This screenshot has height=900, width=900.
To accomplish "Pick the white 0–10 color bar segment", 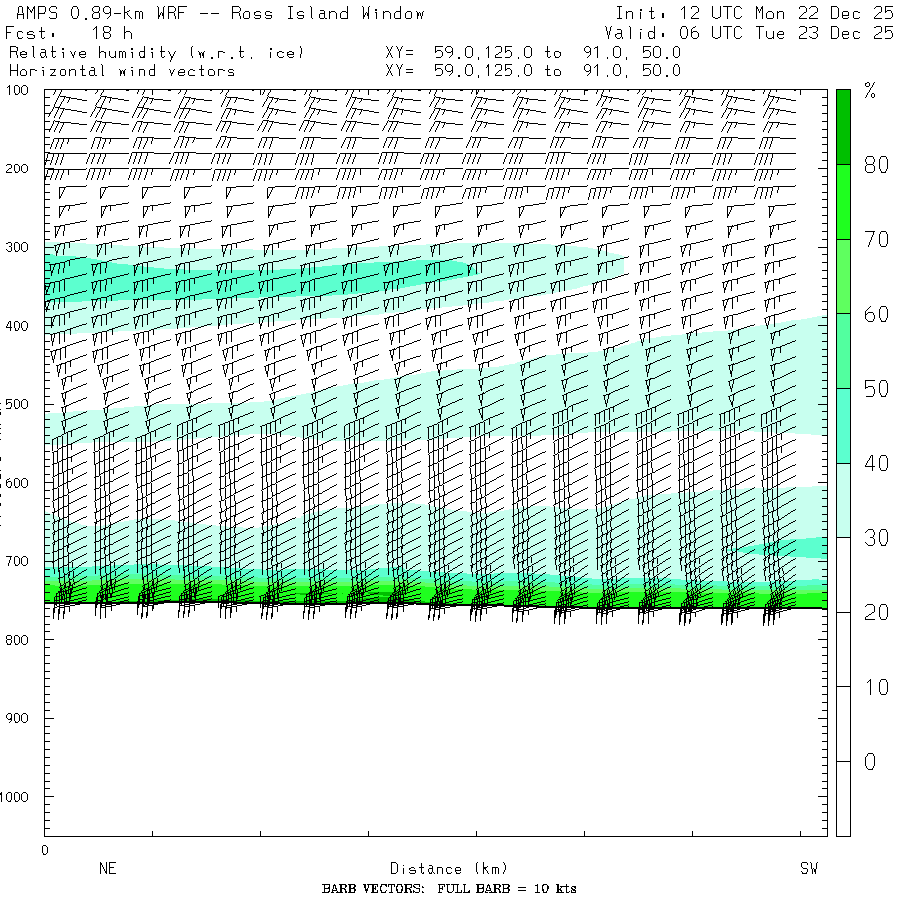I will coord(843,724).
